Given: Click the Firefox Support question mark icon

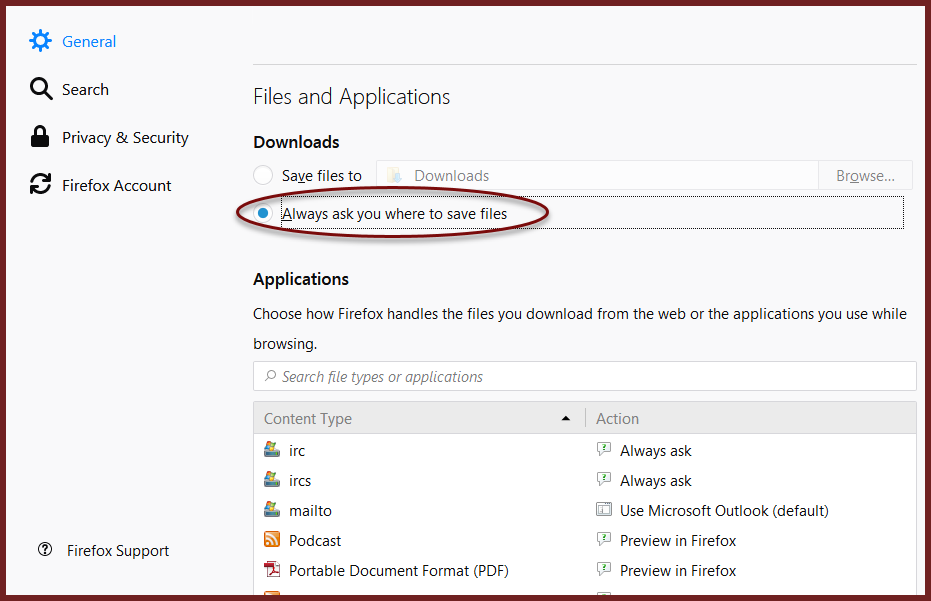Looking at the screenshot, I should point(45,549).
